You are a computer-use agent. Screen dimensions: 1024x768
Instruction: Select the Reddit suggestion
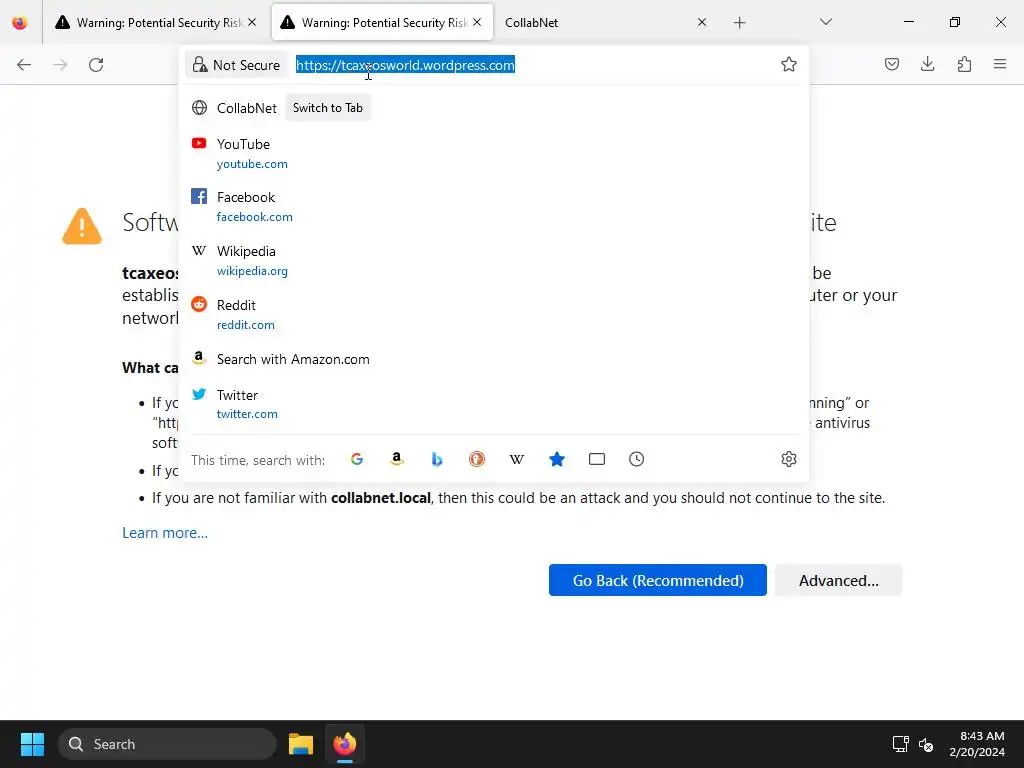(x=494, y=315)
